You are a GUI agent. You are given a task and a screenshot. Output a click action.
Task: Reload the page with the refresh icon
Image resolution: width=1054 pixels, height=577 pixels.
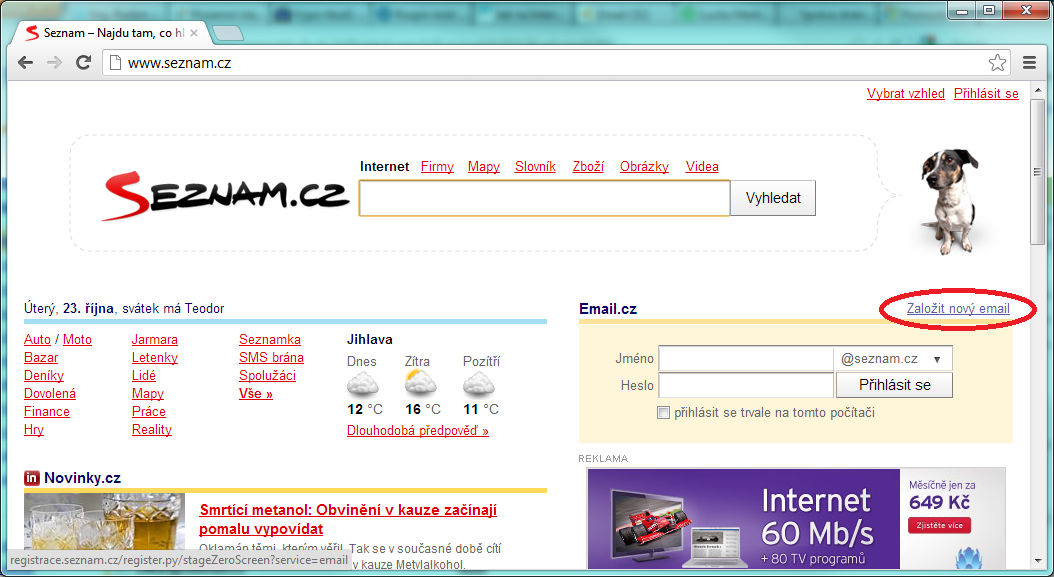point(83,63)
